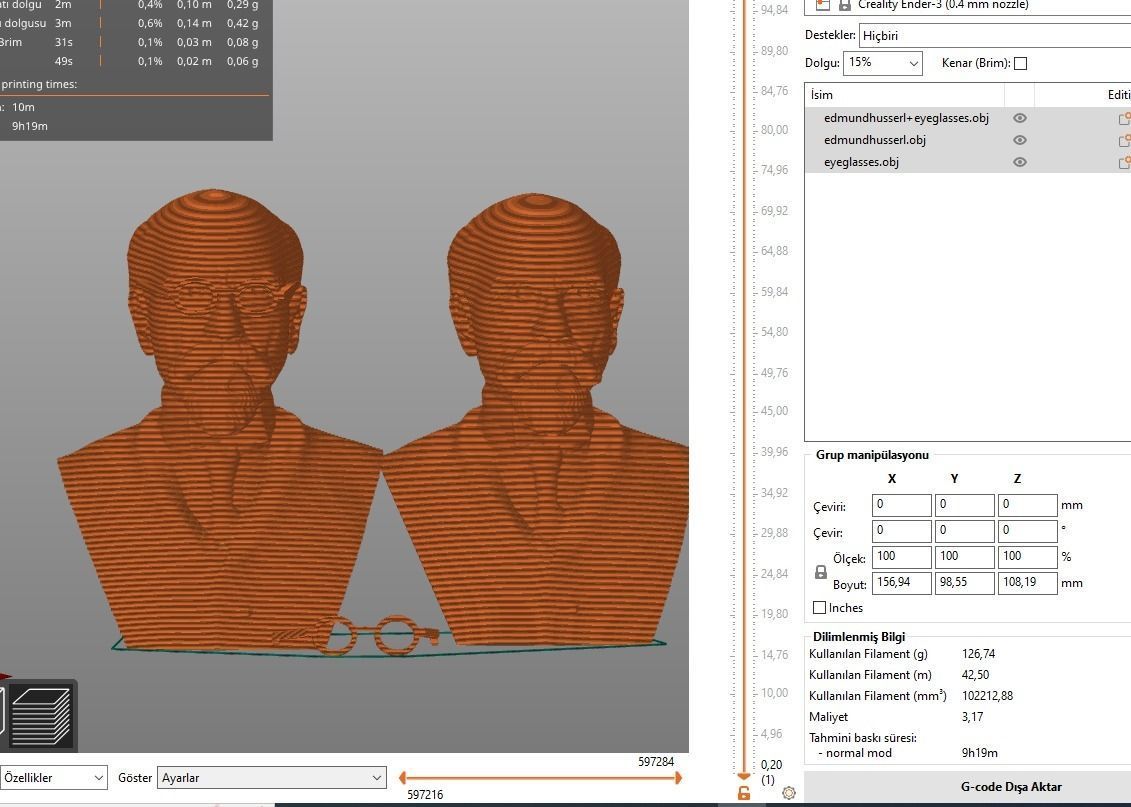1131x807 pixels.
Task: Click the Çevir rotation X field
Action: click(901, 531)
